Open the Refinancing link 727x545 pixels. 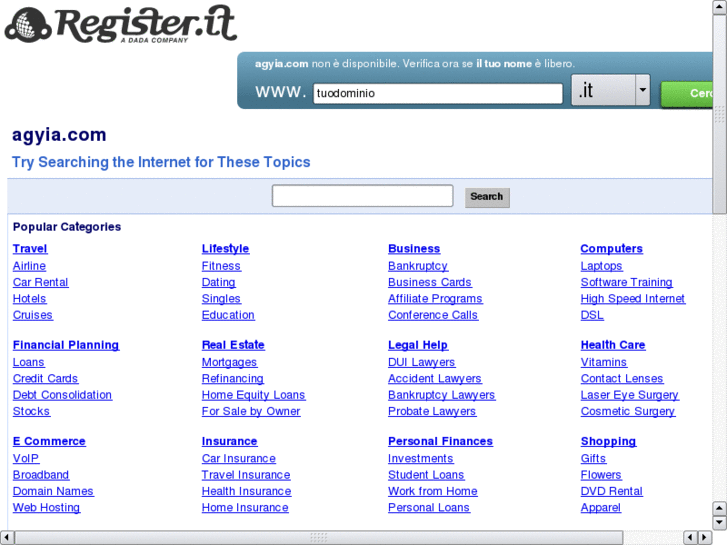point(233,378)
